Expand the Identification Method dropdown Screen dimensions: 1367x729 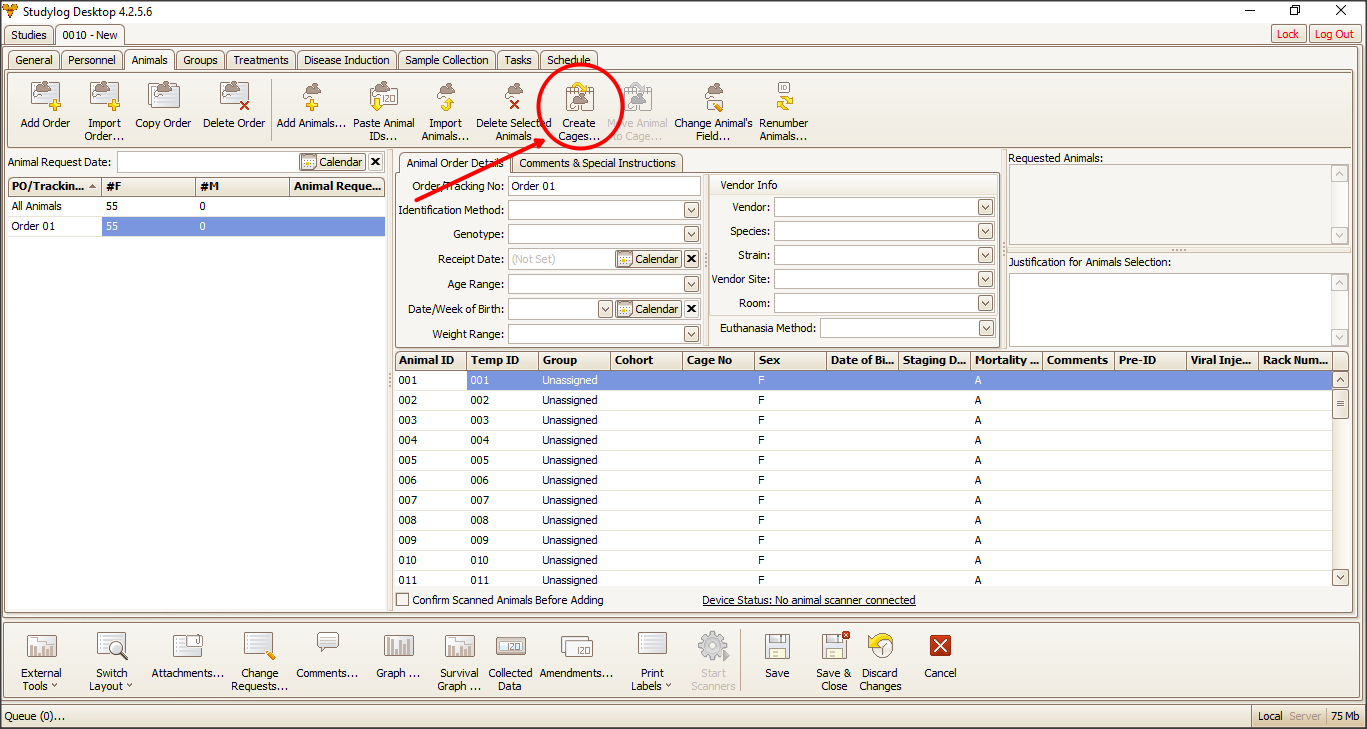coord(691,210)
